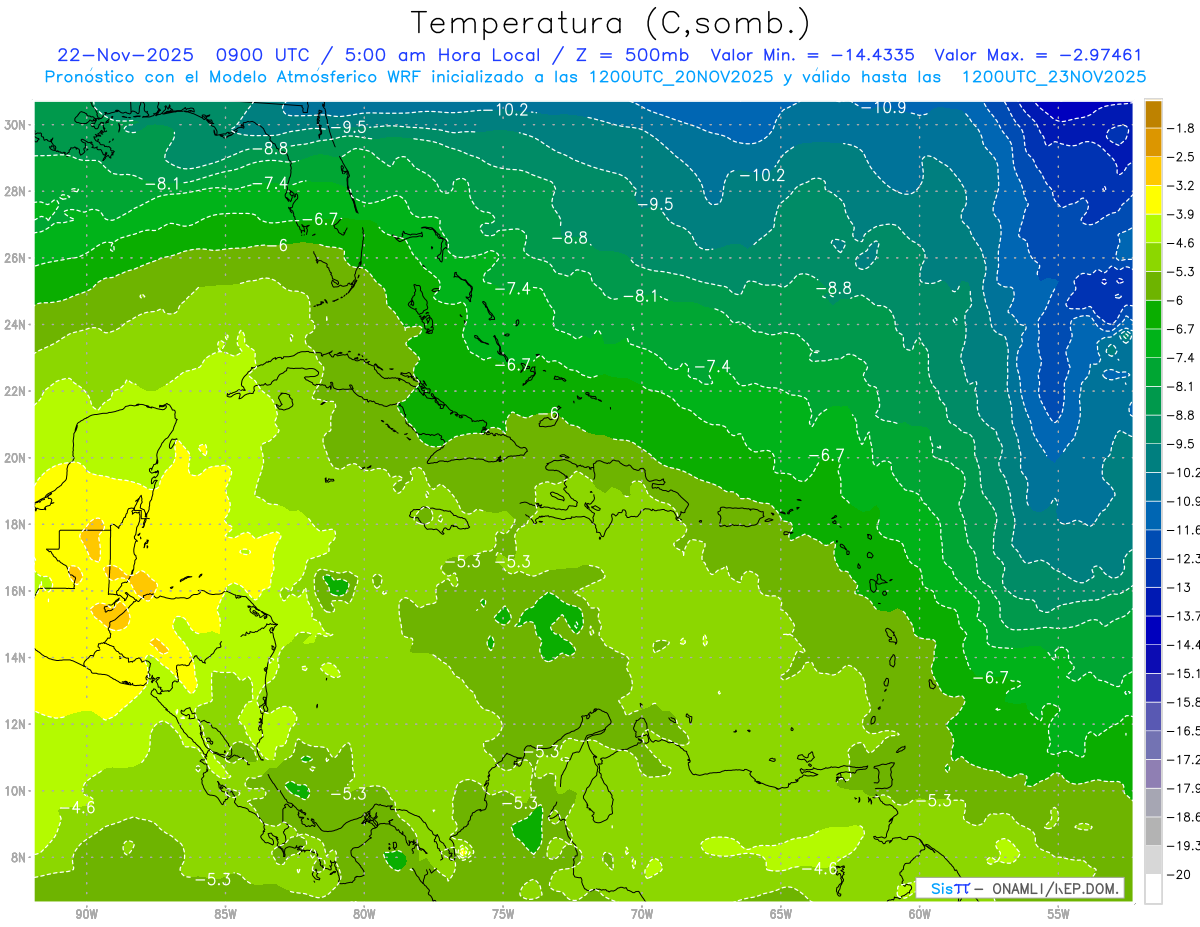Click the 14N latitude axis label
The height and width of the screenshot is (927, 1200).
point(16,658)
